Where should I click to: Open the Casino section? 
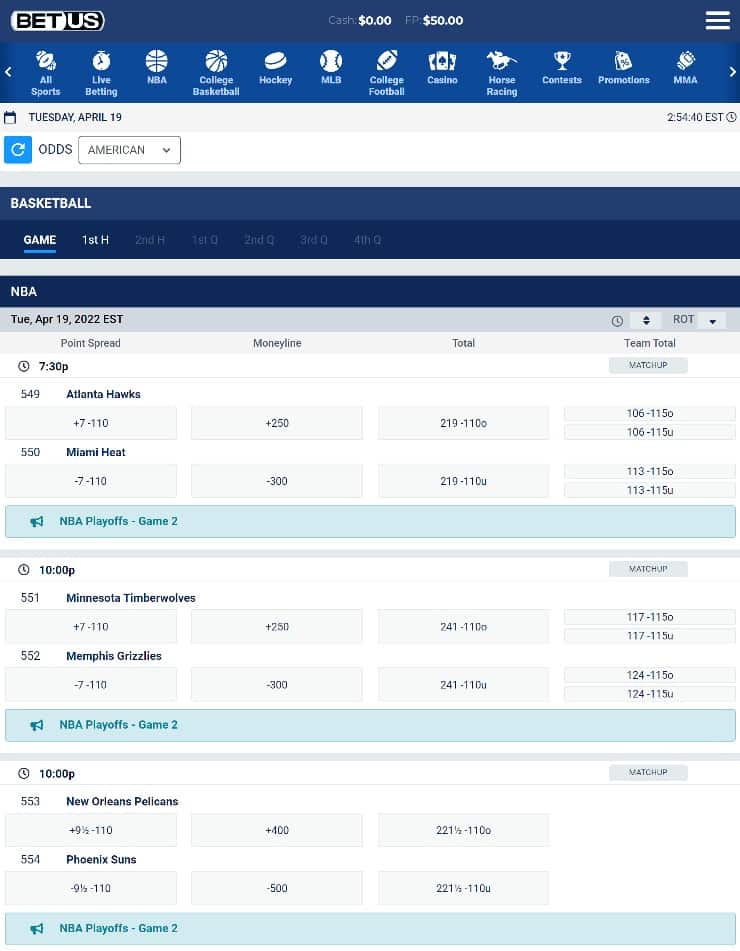(442, 67)
